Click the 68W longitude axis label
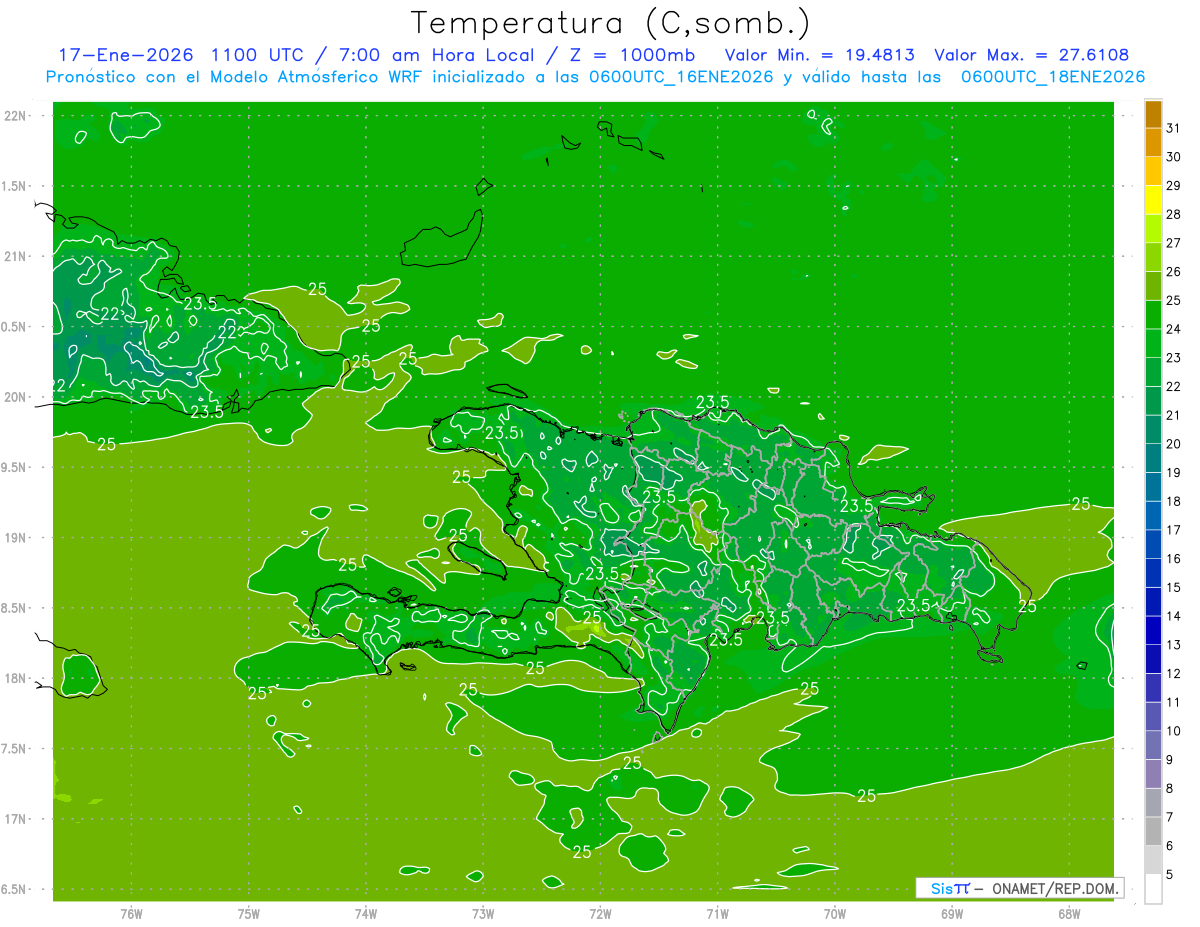The image size is (1200, 927). (x=1068, y=914)
